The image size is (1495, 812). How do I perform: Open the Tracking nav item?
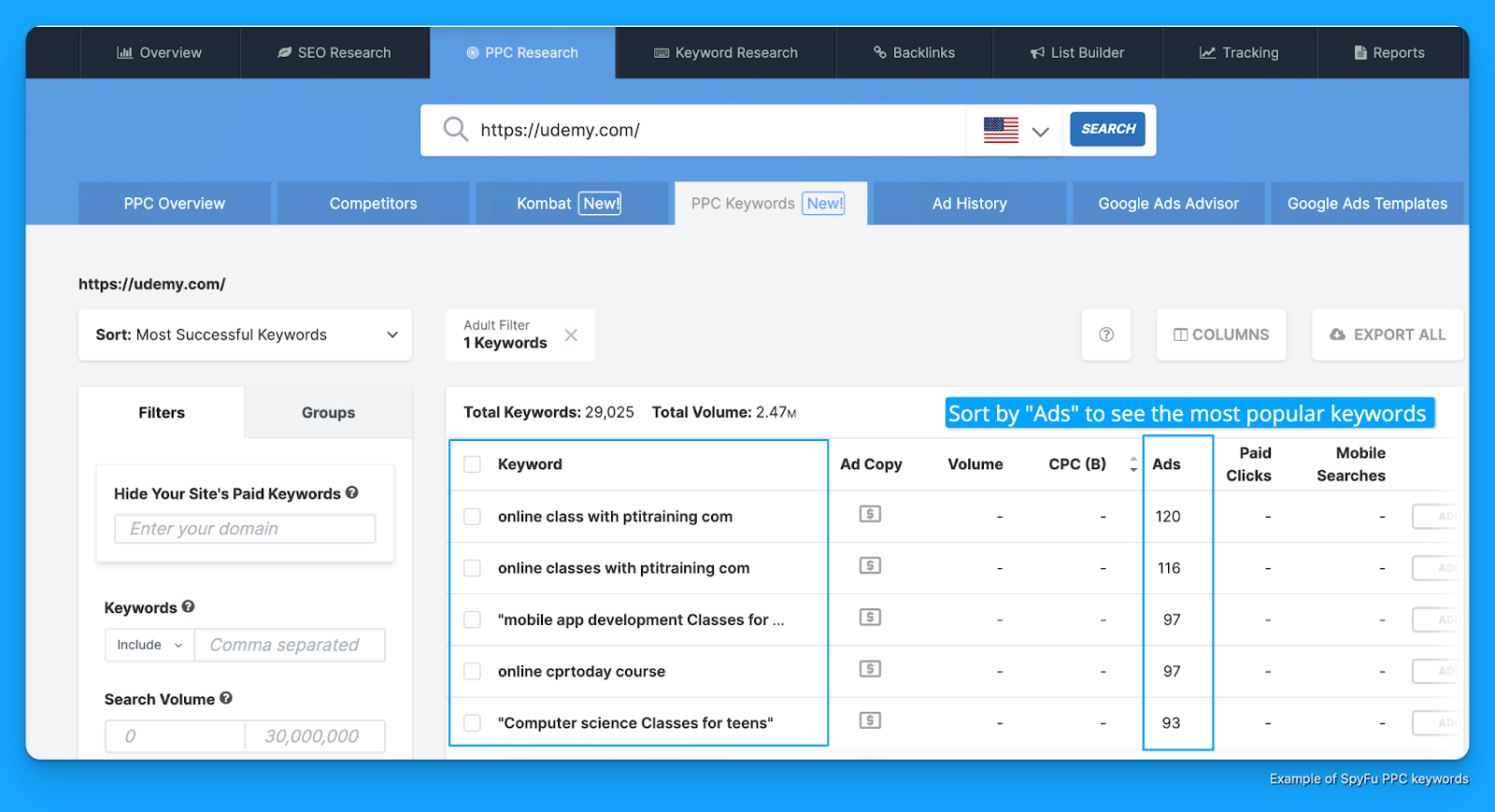pos(1239,52)
